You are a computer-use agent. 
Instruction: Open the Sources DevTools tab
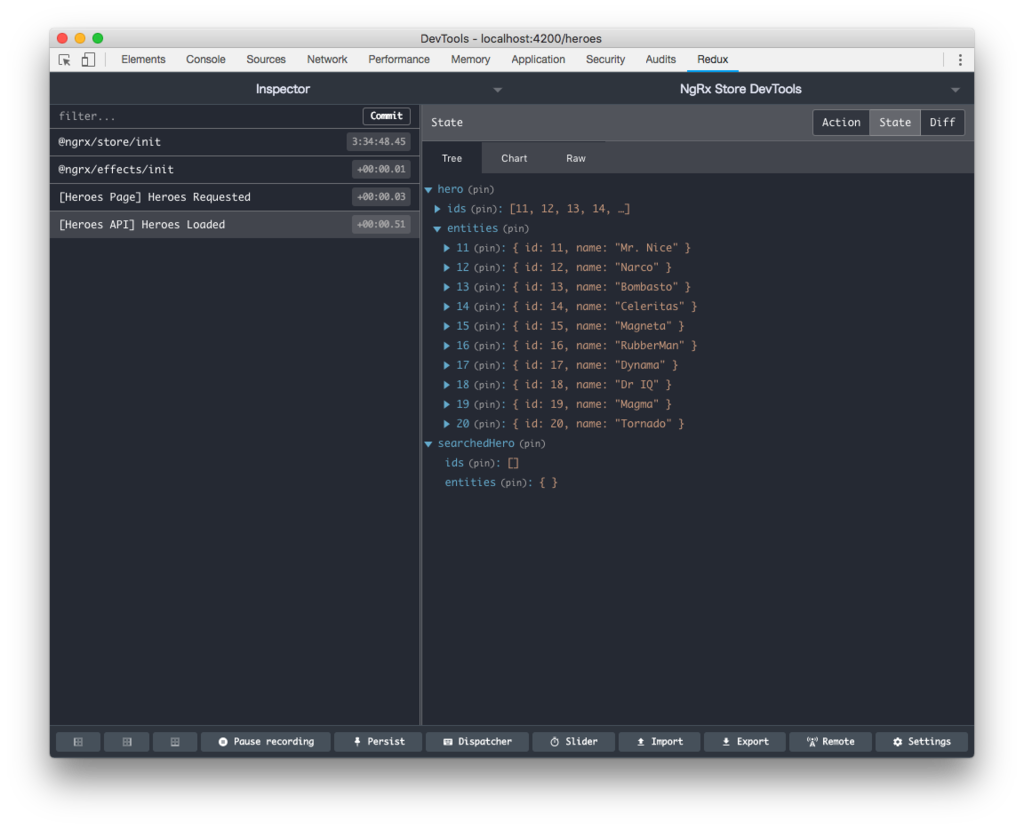coord(266,59)
